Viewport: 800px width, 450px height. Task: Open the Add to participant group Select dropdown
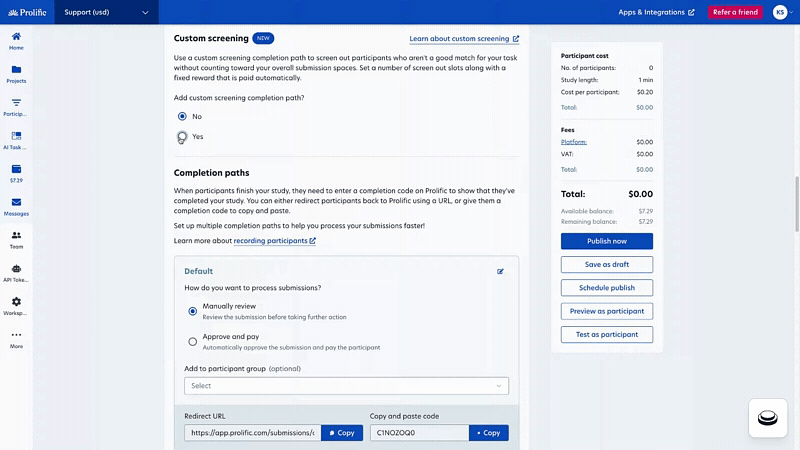[346, 386]
